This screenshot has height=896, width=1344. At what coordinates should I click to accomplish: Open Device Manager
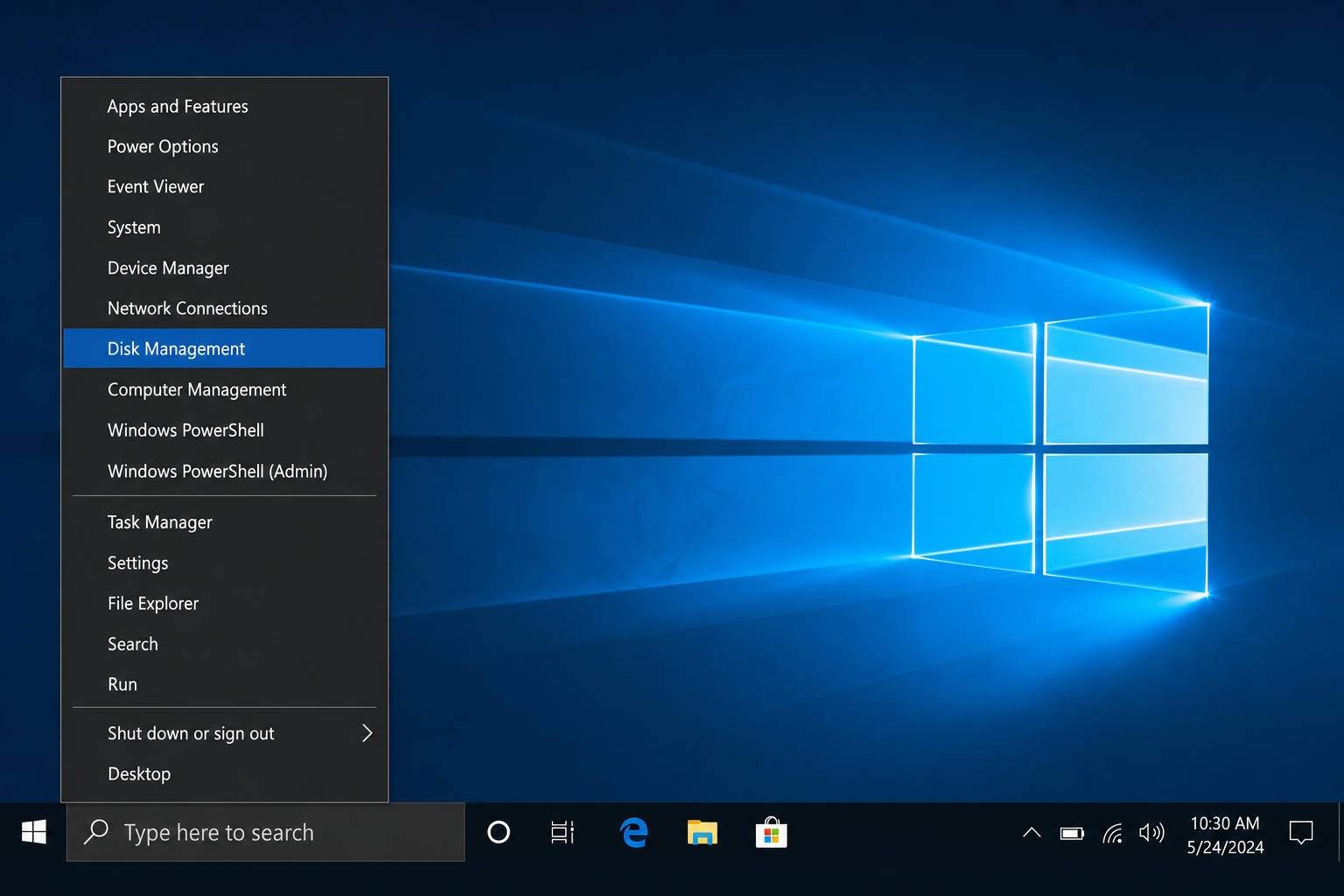point(225,268)
